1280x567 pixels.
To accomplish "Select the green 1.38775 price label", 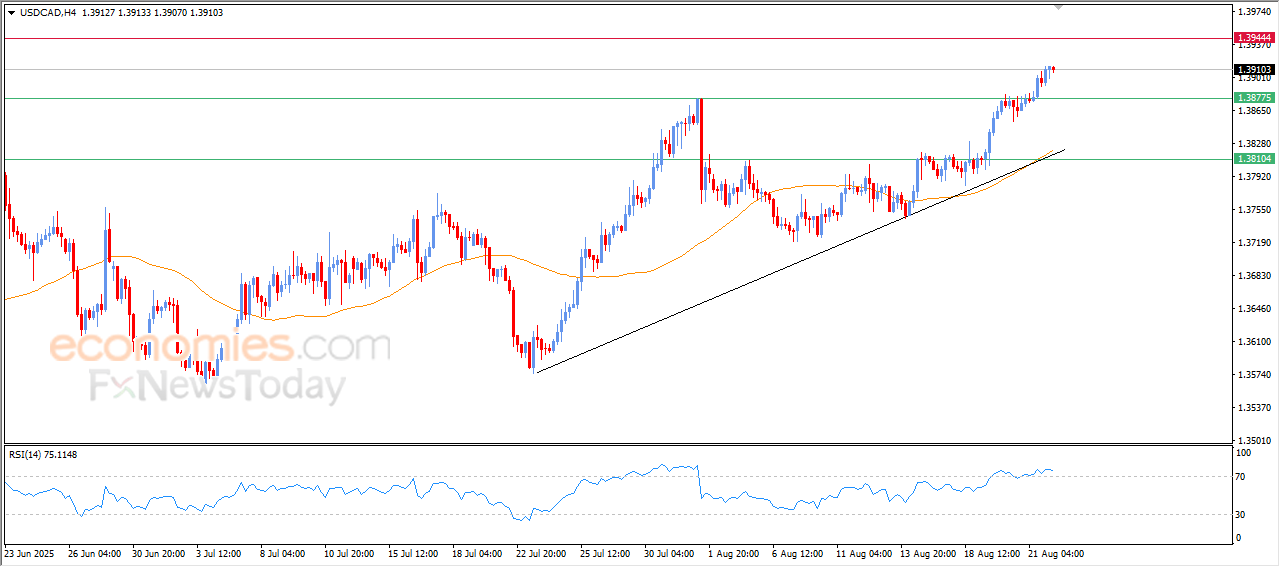I will click(1254, 98).
